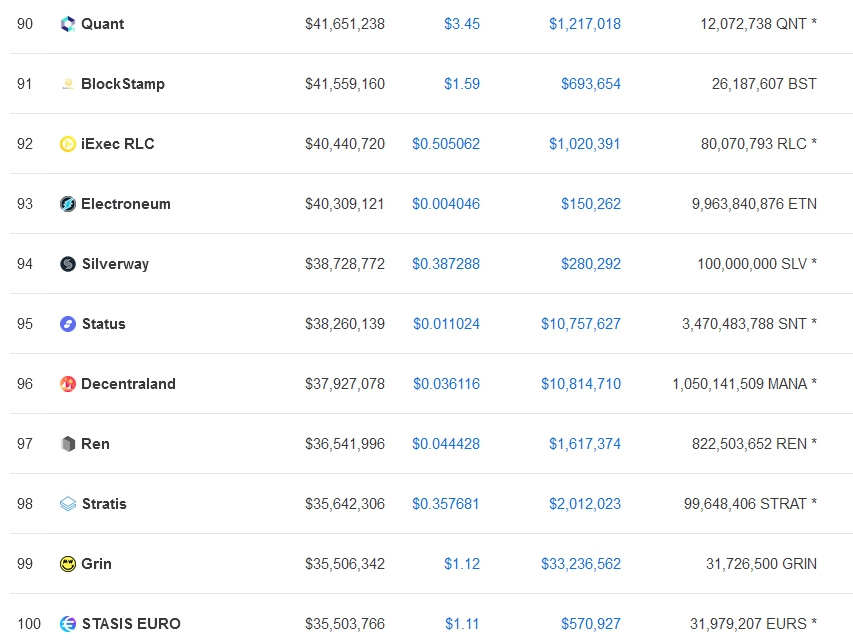Click Decentraland price $0.036116

447,384
